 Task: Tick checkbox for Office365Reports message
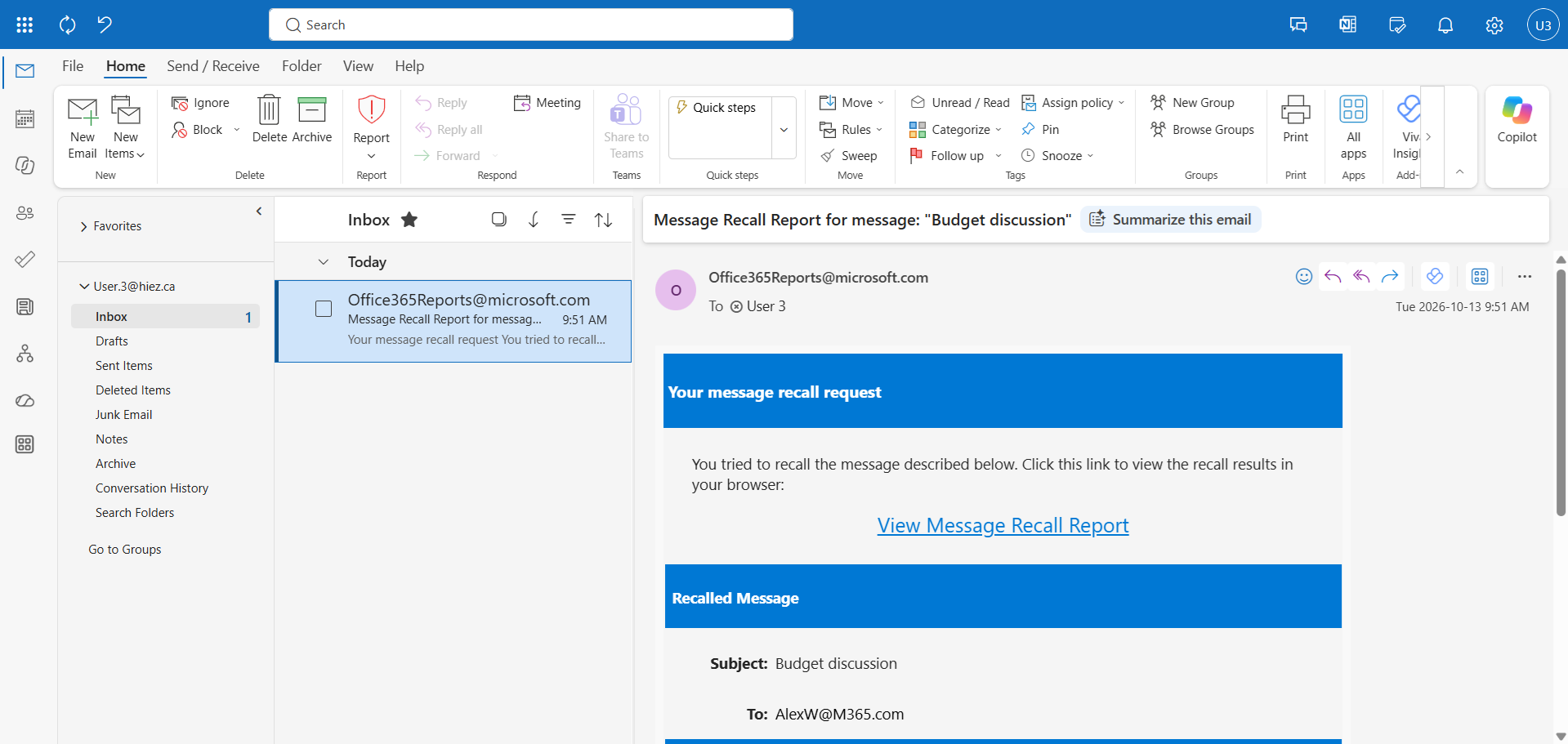324,309
